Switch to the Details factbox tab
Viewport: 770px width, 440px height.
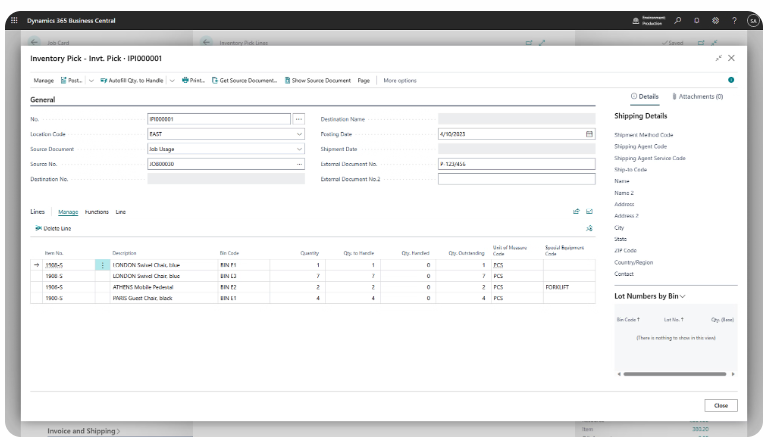[645, 97]
